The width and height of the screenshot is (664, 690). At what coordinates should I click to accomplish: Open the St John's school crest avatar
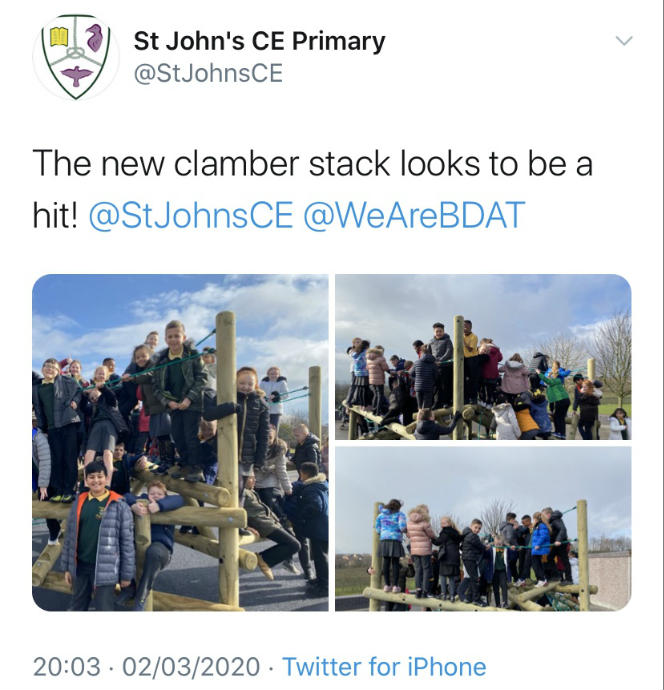(76, 56)
